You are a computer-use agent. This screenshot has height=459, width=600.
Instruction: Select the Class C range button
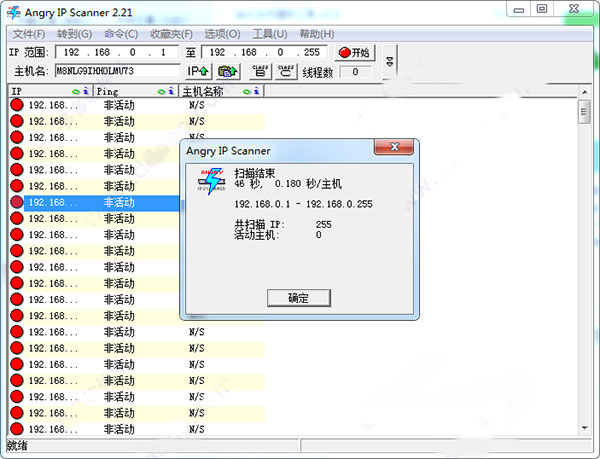click(x=287, y=71)
